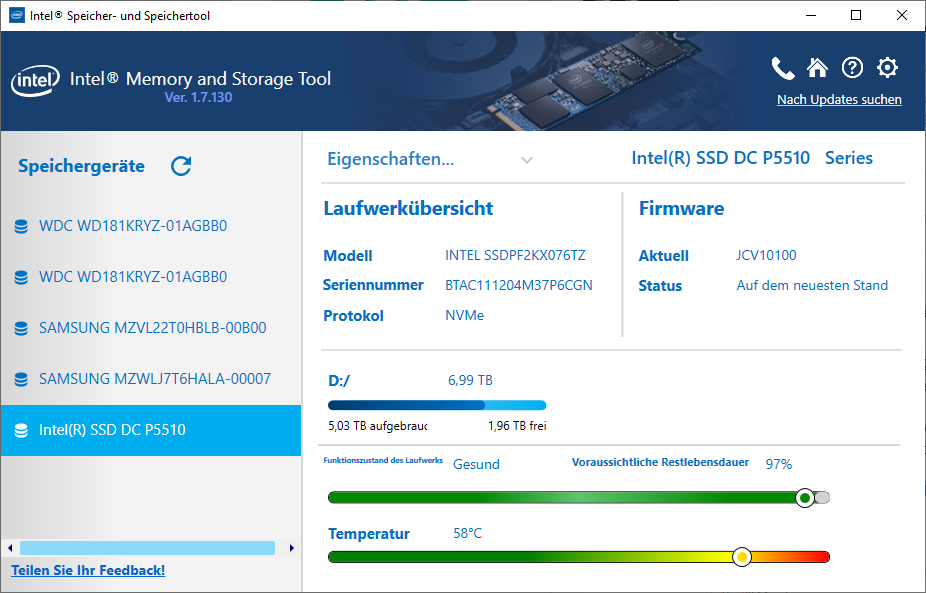Click the Temperatur label
Image resolution: width=926 pixels, height=593 pixels.
pos(369,534)
